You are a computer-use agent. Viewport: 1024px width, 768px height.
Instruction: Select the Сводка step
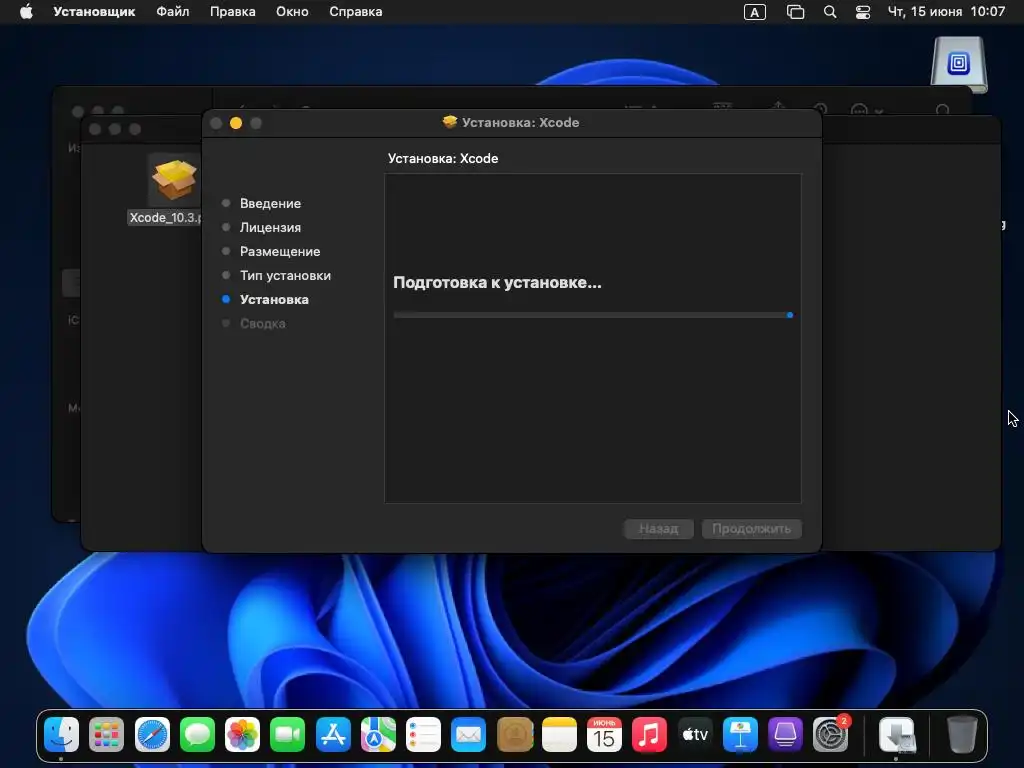262,323
